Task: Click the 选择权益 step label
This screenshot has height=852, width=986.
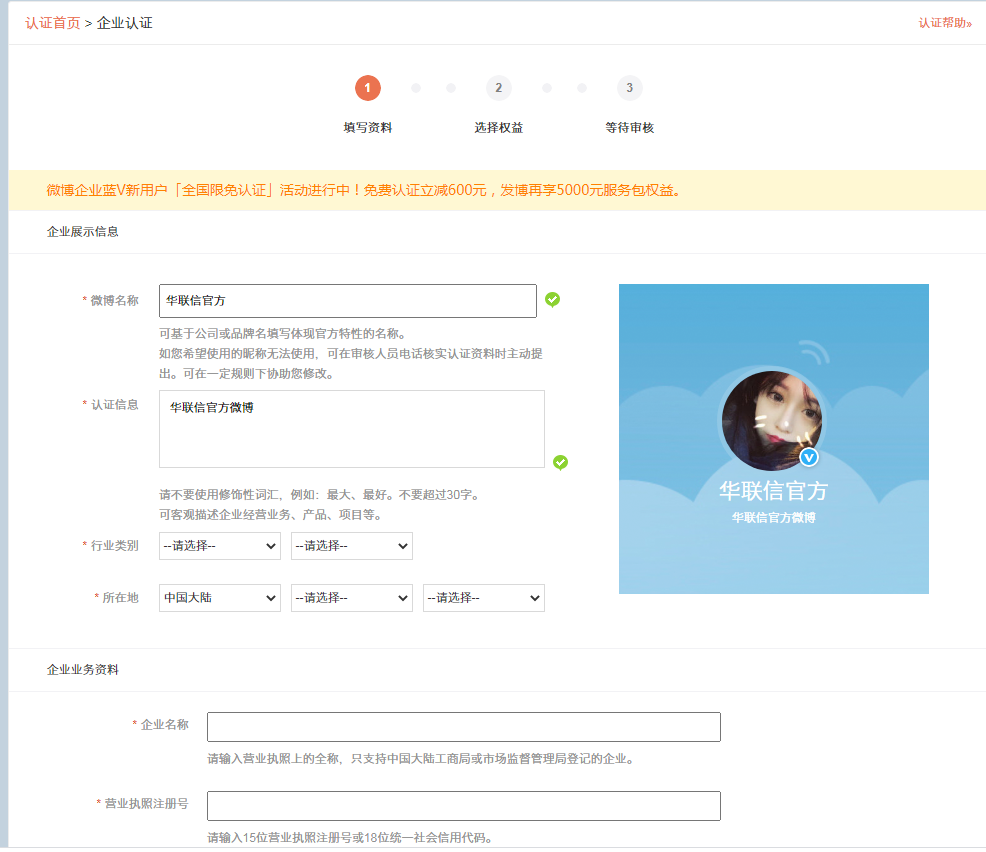Action: point(499,128)
